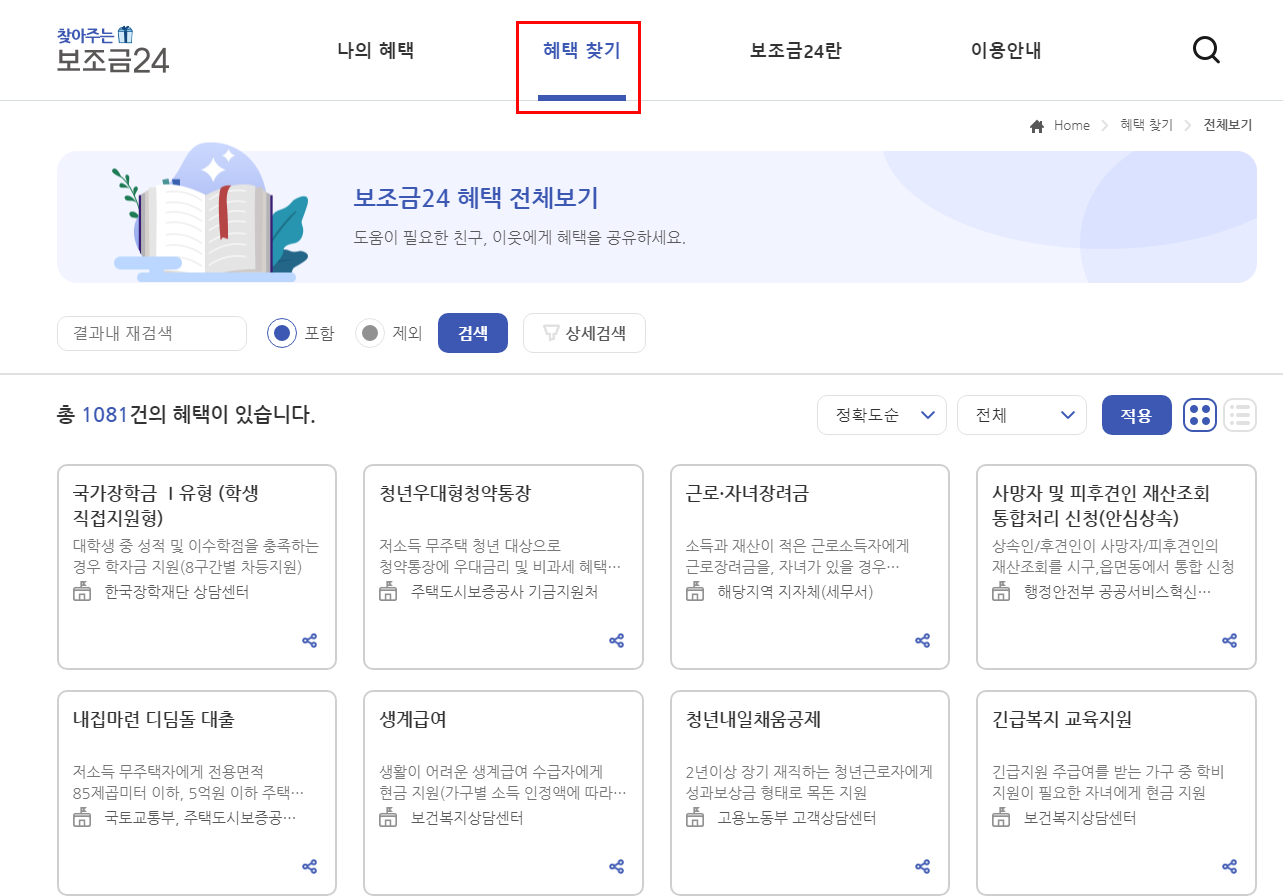Go to Home via the house icon

[1037, 126]
